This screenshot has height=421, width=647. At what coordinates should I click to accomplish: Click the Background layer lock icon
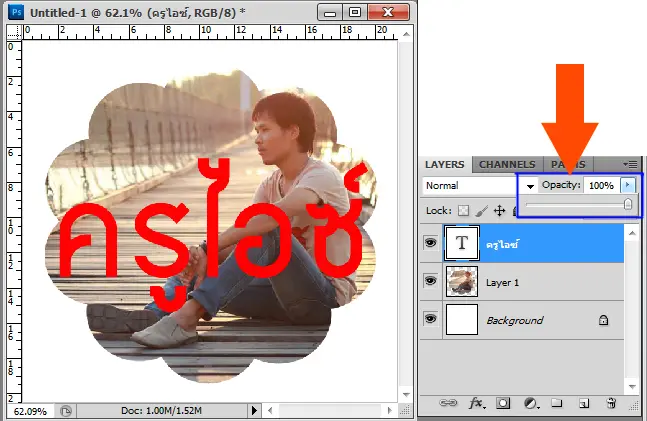click(603, 320)
